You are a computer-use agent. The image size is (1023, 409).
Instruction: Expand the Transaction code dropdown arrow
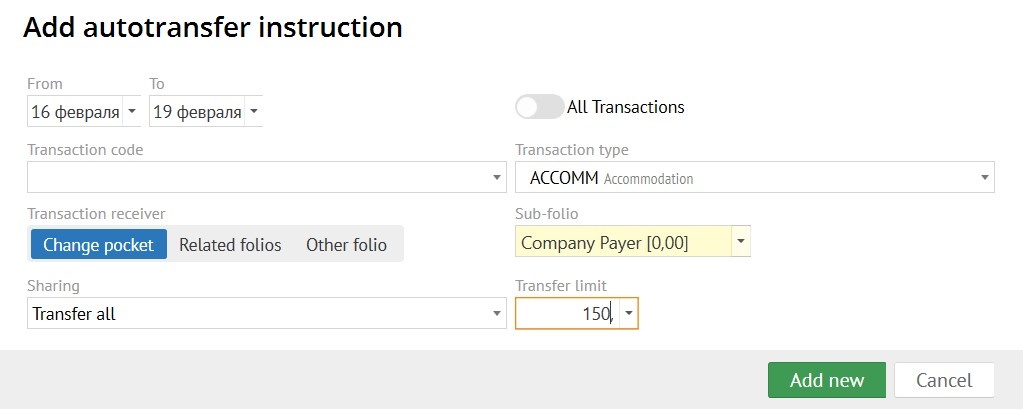(x=498, y=178)
